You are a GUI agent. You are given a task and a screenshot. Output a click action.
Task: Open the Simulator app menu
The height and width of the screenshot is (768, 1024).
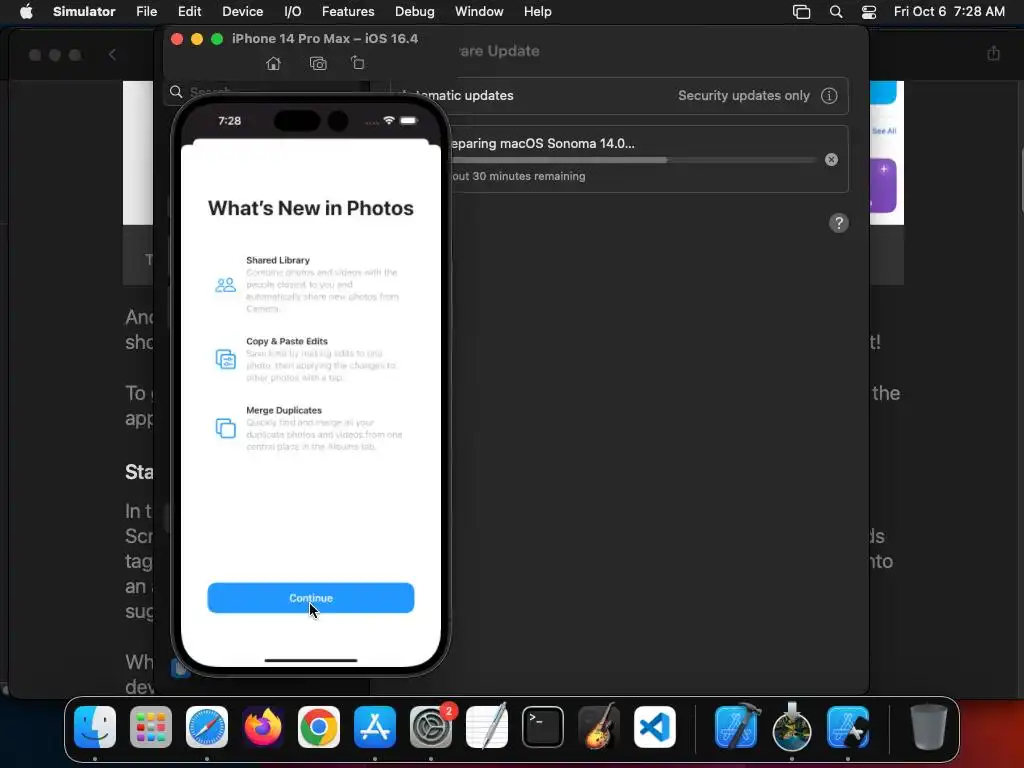(84, 12)
